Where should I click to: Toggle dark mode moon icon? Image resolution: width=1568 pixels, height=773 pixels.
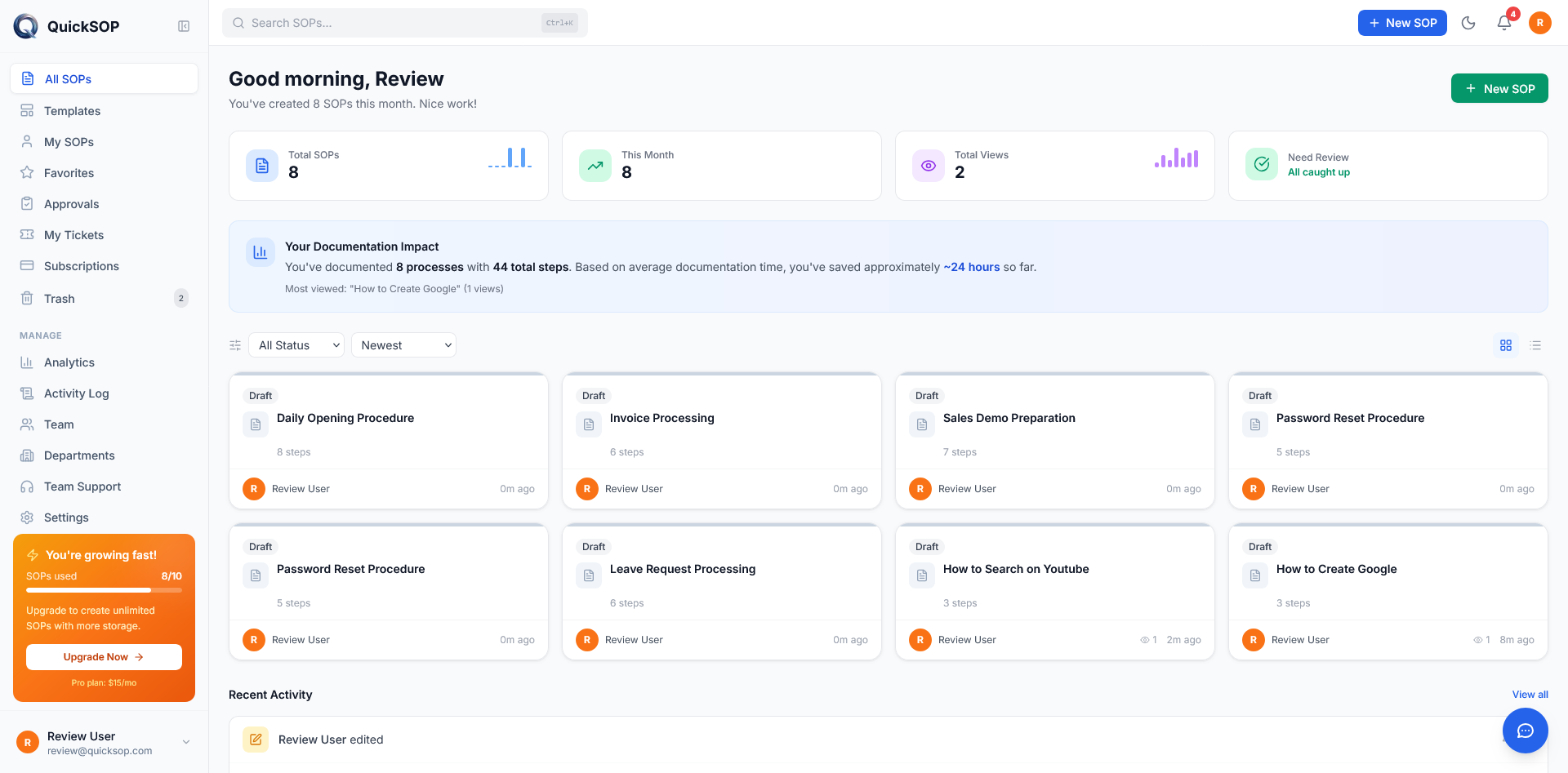1468,23
